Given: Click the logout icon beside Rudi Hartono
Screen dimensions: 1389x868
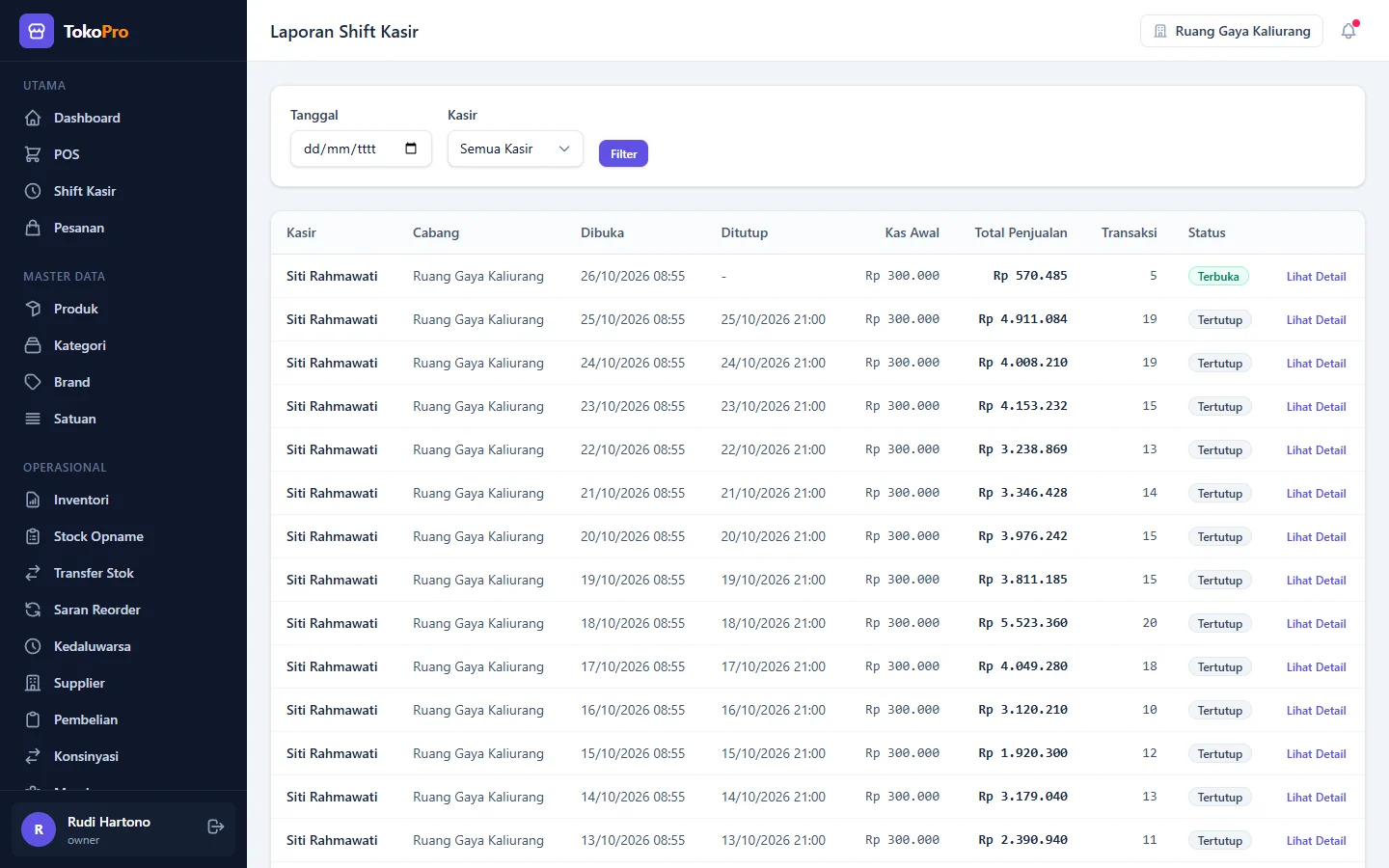Looking at the screenshot, I should click(x=216, y=827).
